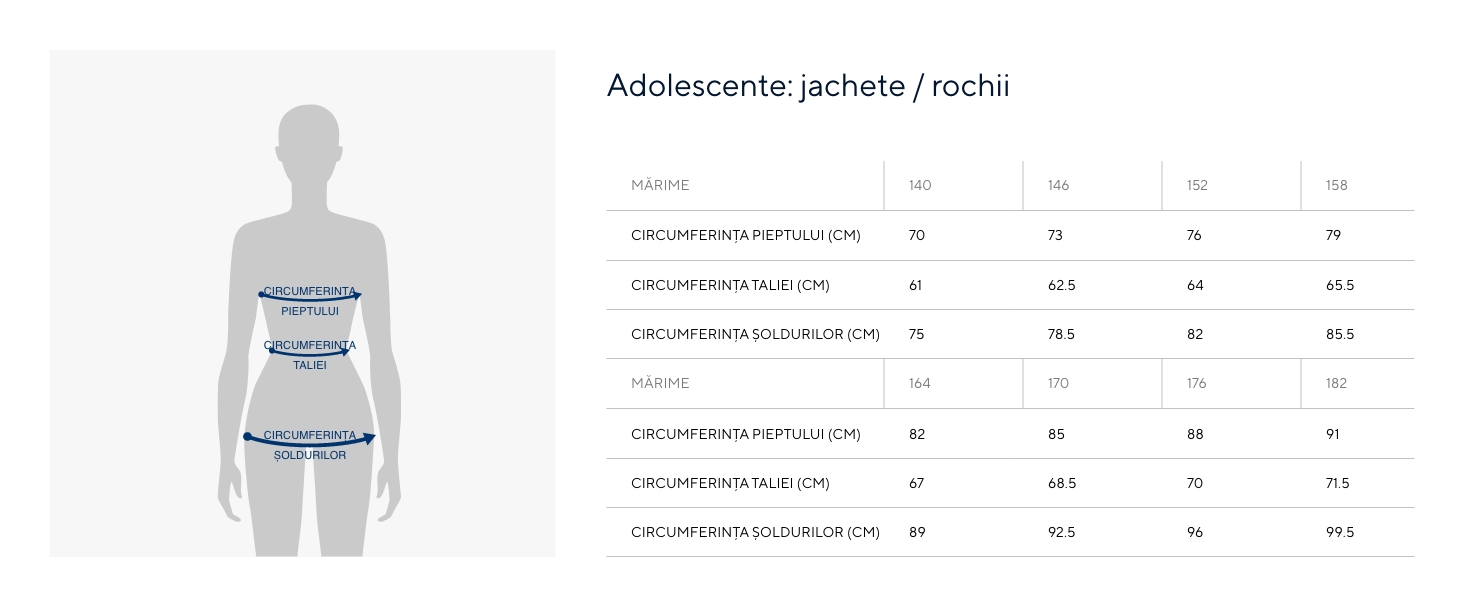Click the hip value 96 cell
1465x607 pixels.
point(1195,532)
